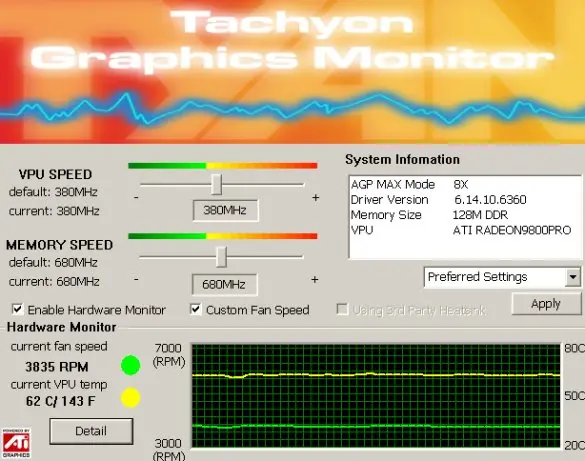Image resolution: width=585 pixels, height=461 pixels.
Task: Click the VPU speed slider handle
Action: click(x=216, y=184)
